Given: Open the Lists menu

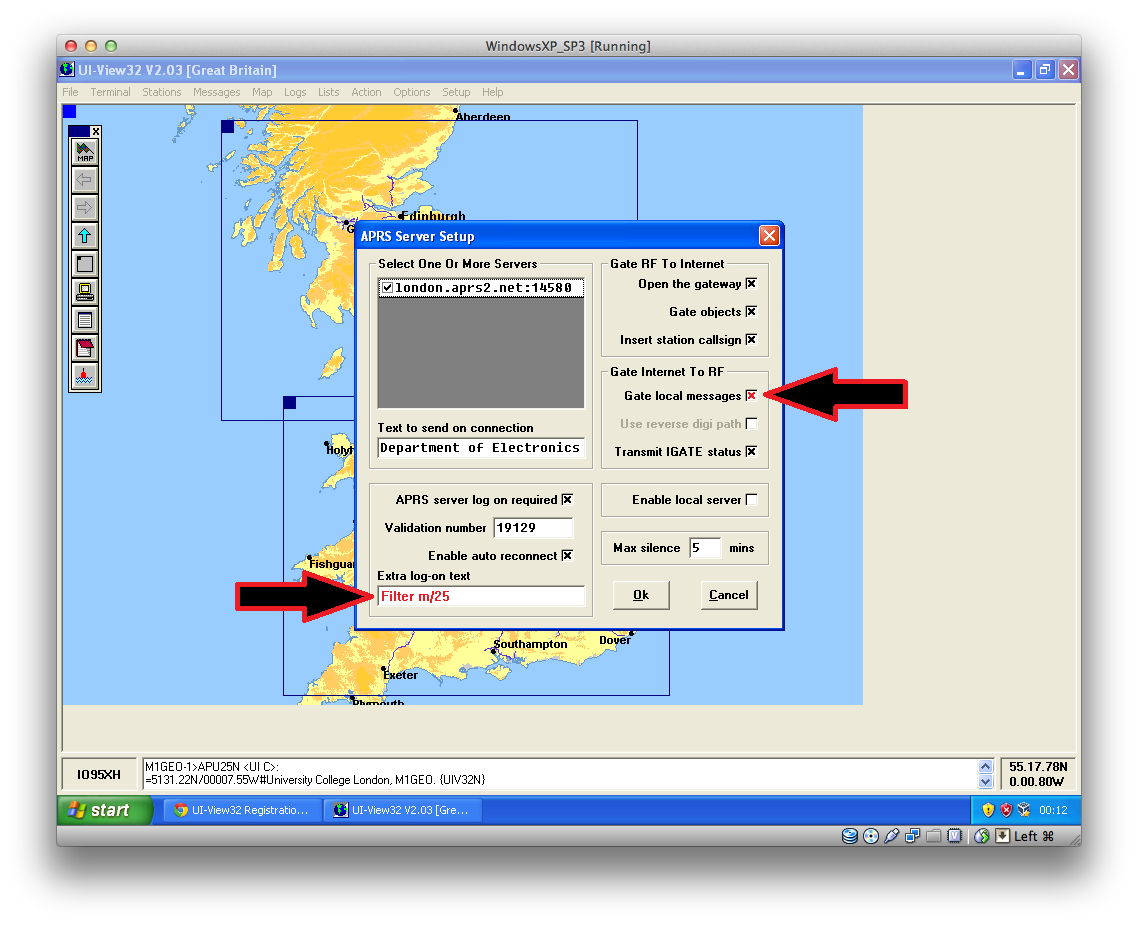Looking at the screenshot, I should (x=328, y=92).
